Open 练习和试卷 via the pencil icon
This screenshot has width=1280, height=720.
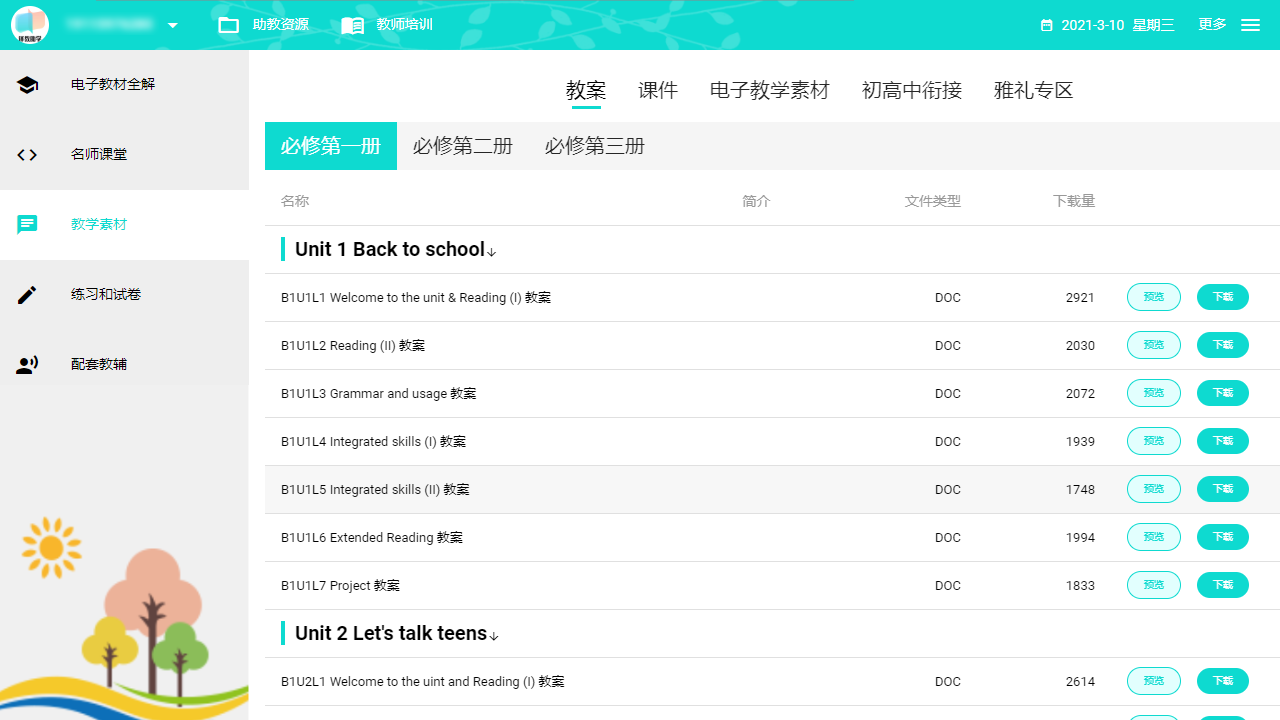click(27, 294)
